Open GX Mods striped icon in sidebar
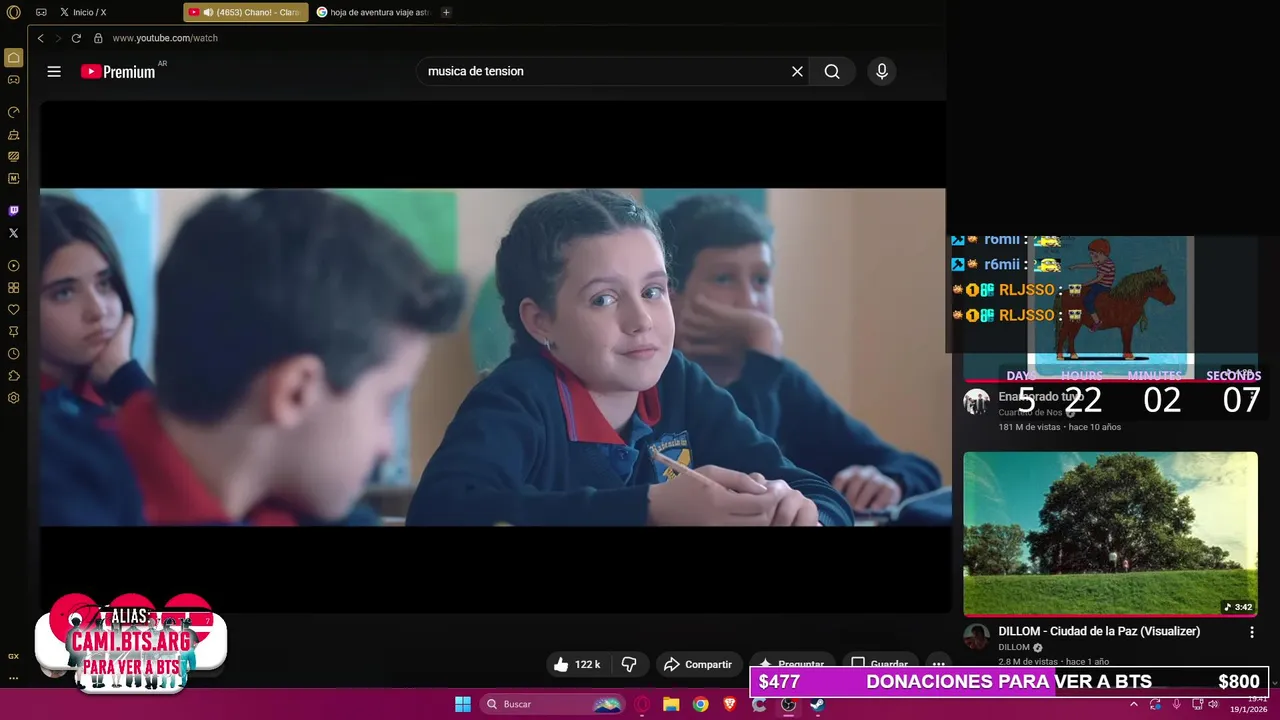The height and width of the screenshot is (720, 1280). [x=14, y=156]
